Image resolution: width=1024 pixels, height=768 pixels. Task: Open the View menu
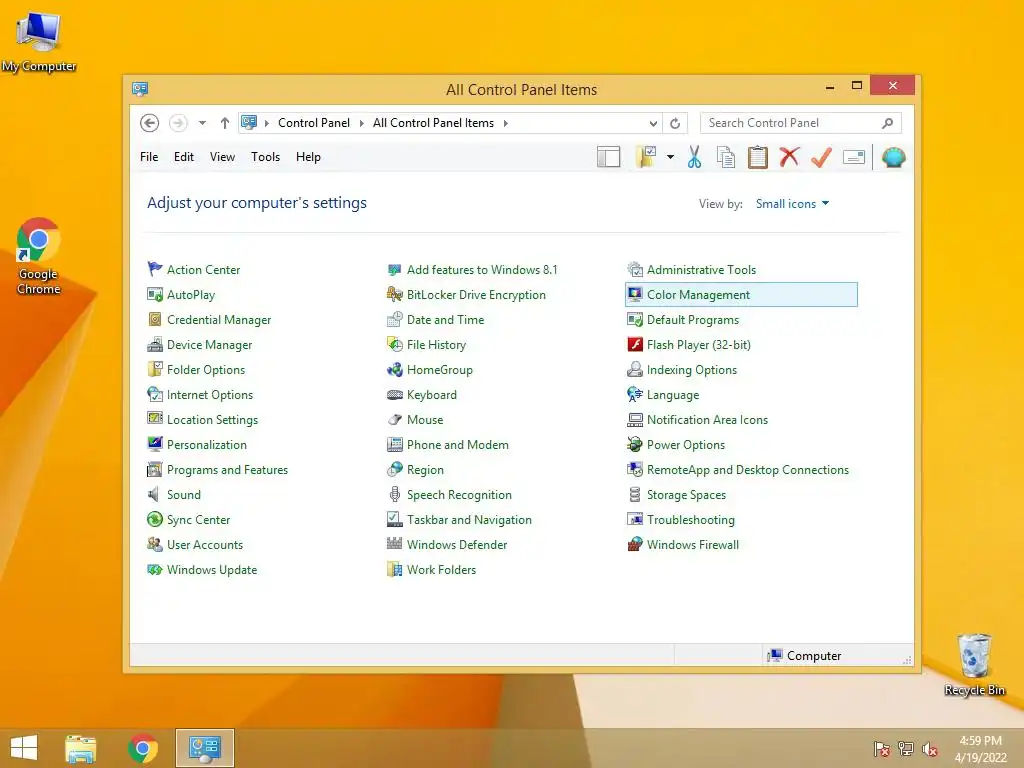pyautogui.click(x=222, y=157)
